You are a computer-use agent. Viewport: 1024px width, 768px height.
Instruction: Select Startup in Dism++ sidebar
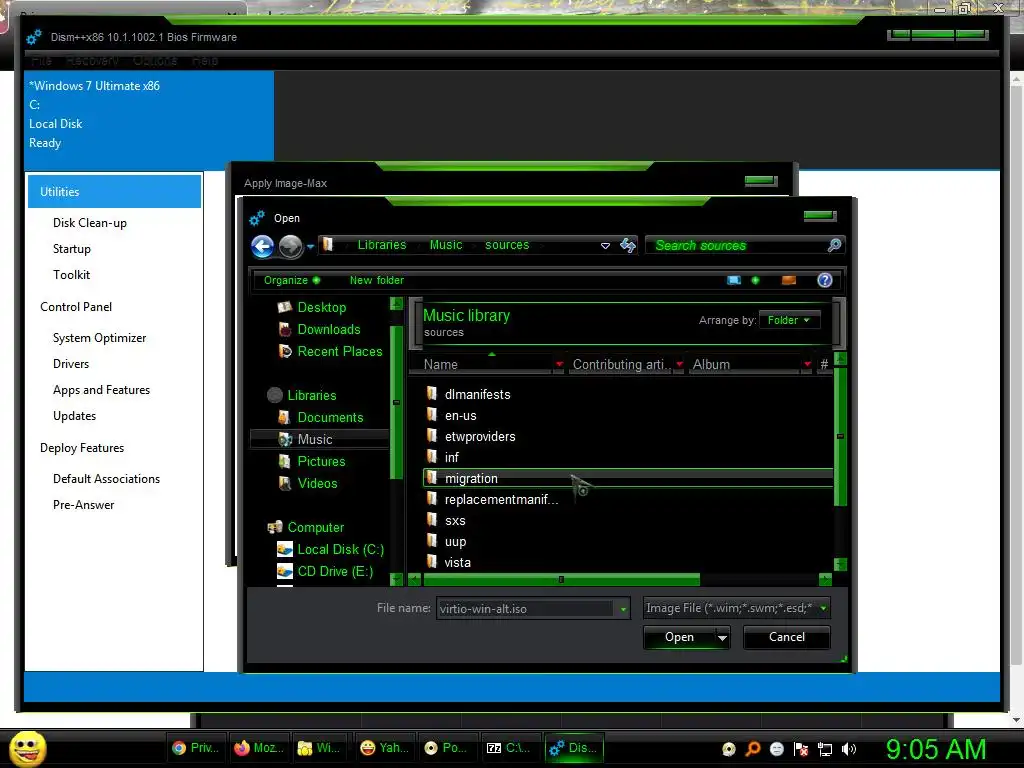(x=72, y=249)
